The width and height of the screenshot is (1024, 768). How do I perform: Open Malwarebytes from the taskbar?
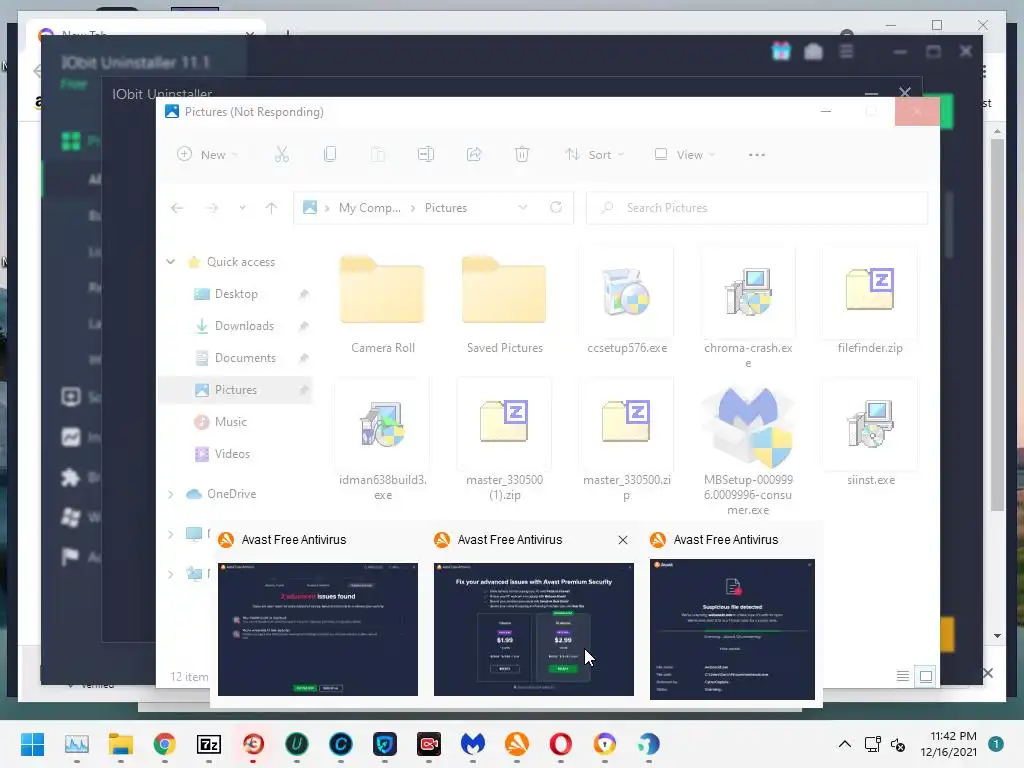pos(473,744)
